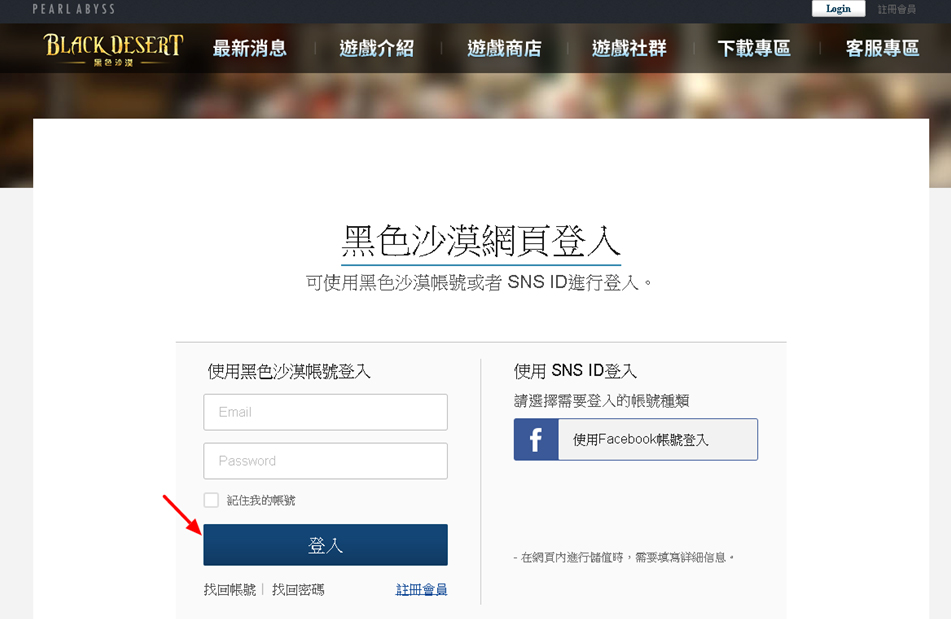Click the 記住我的帳號 label text
Image resolution: width=951 pixels, height=619 pixels.
point(261,500)
